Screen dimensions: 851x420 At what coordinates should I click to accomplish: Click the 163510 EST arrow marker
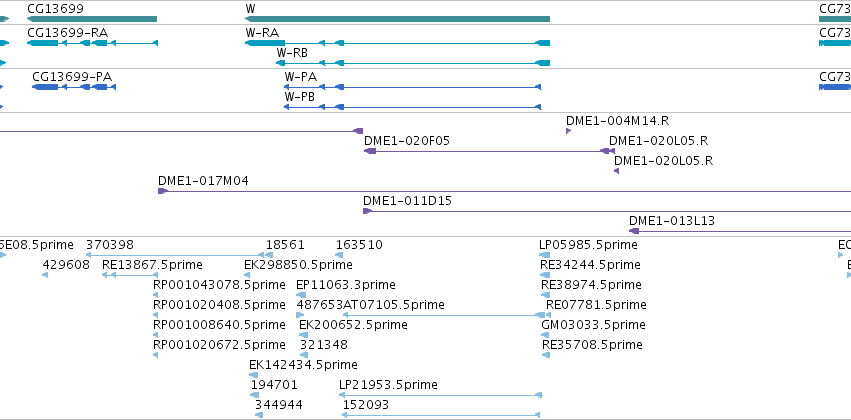[x=339, y=255]
